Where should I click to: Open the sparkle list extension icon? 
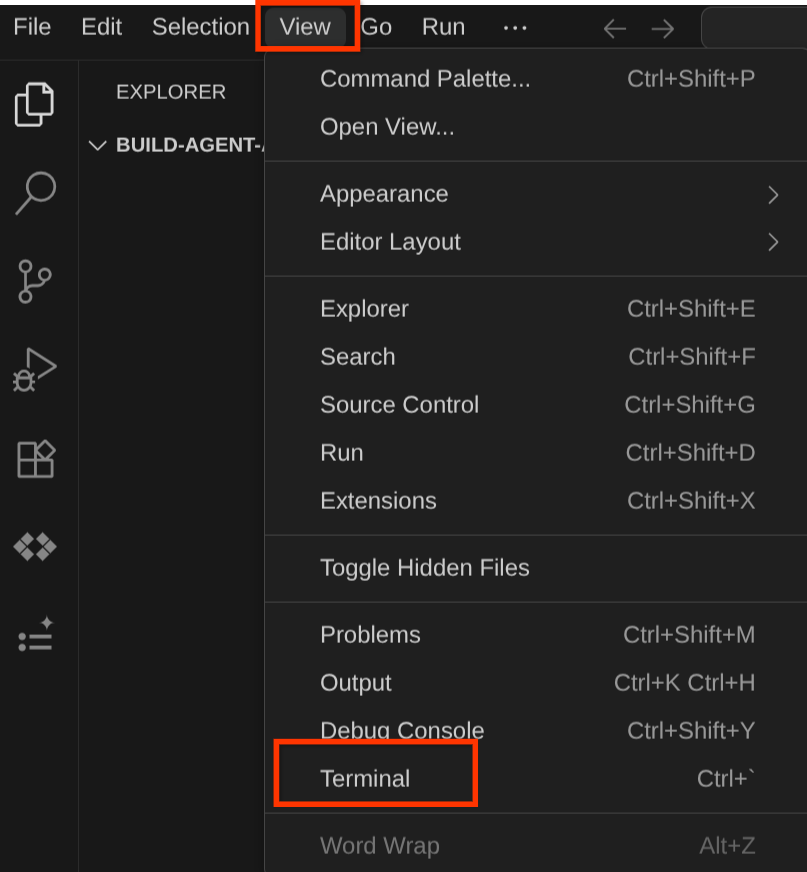(x=36, y=634)
